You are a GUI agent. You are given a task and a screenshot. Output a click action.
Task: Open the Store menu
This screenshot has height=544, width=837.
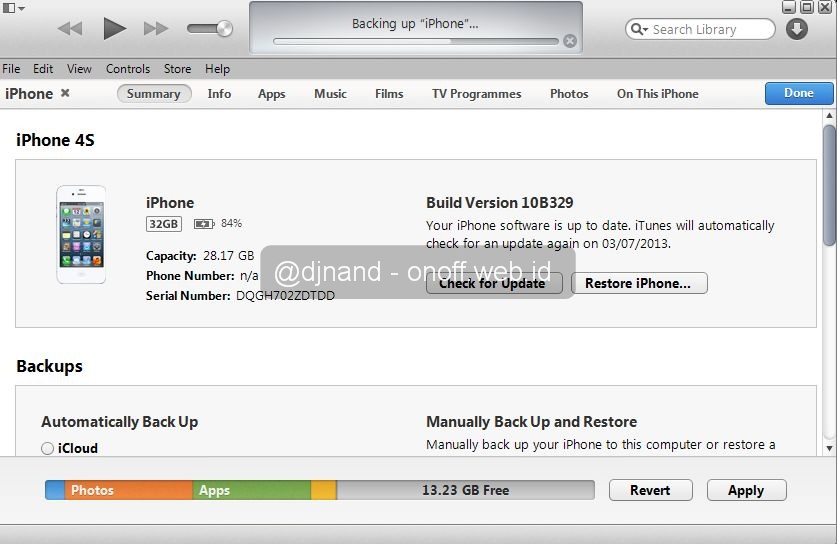coord(177,69)
